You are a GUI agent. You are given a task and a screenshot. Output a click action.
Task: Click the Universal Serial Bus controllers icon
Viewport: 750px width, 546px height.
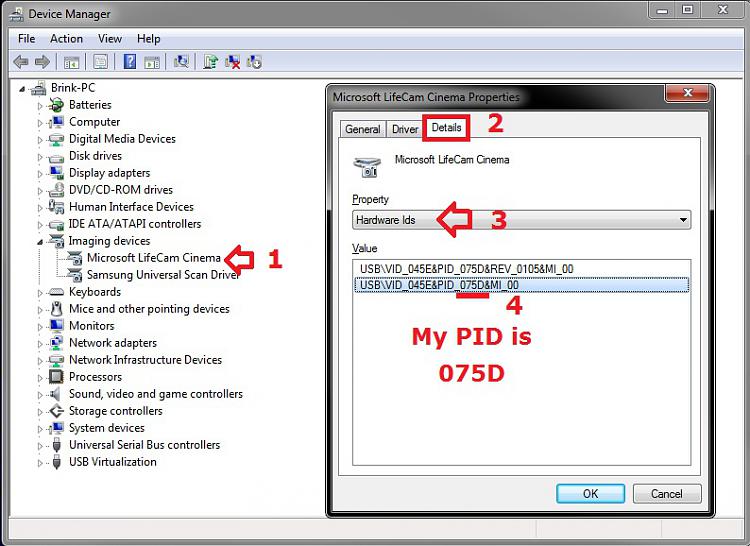tap(56, 445)
